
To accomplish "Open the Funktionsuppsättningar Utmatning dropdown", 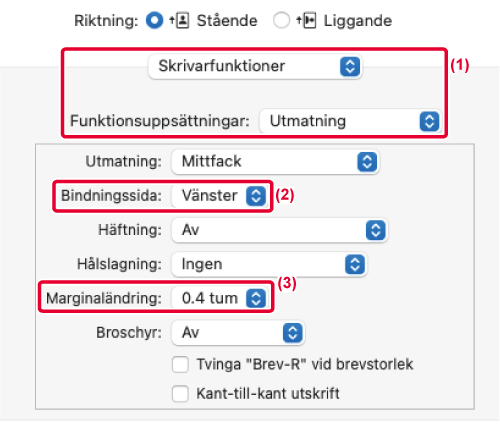I will [351, 121].
